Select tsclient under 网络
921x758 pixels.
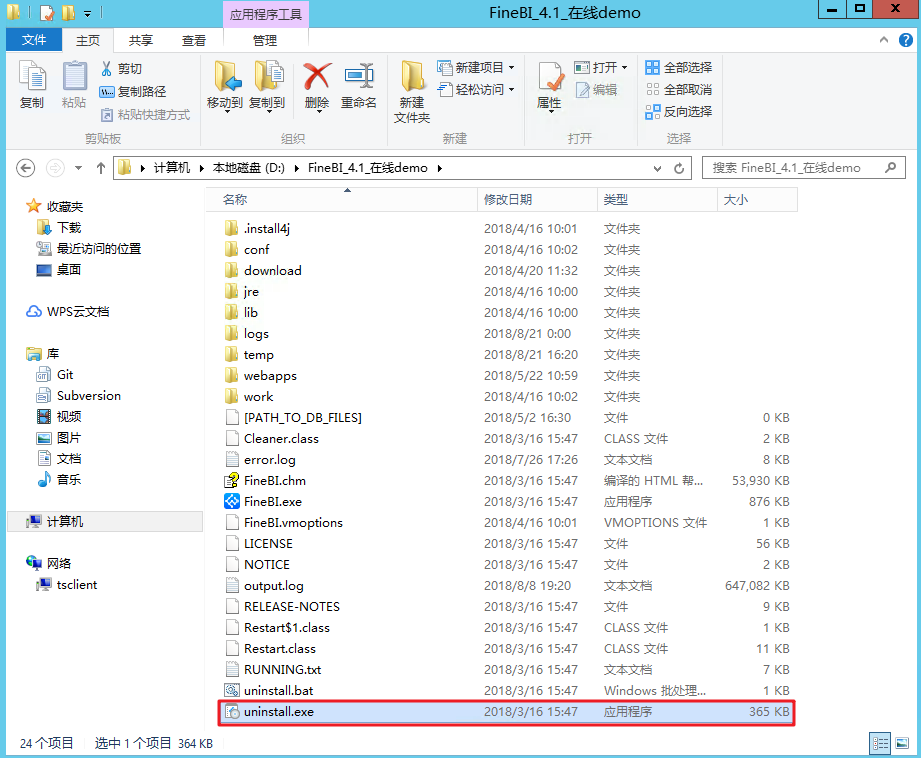[66, 584]
